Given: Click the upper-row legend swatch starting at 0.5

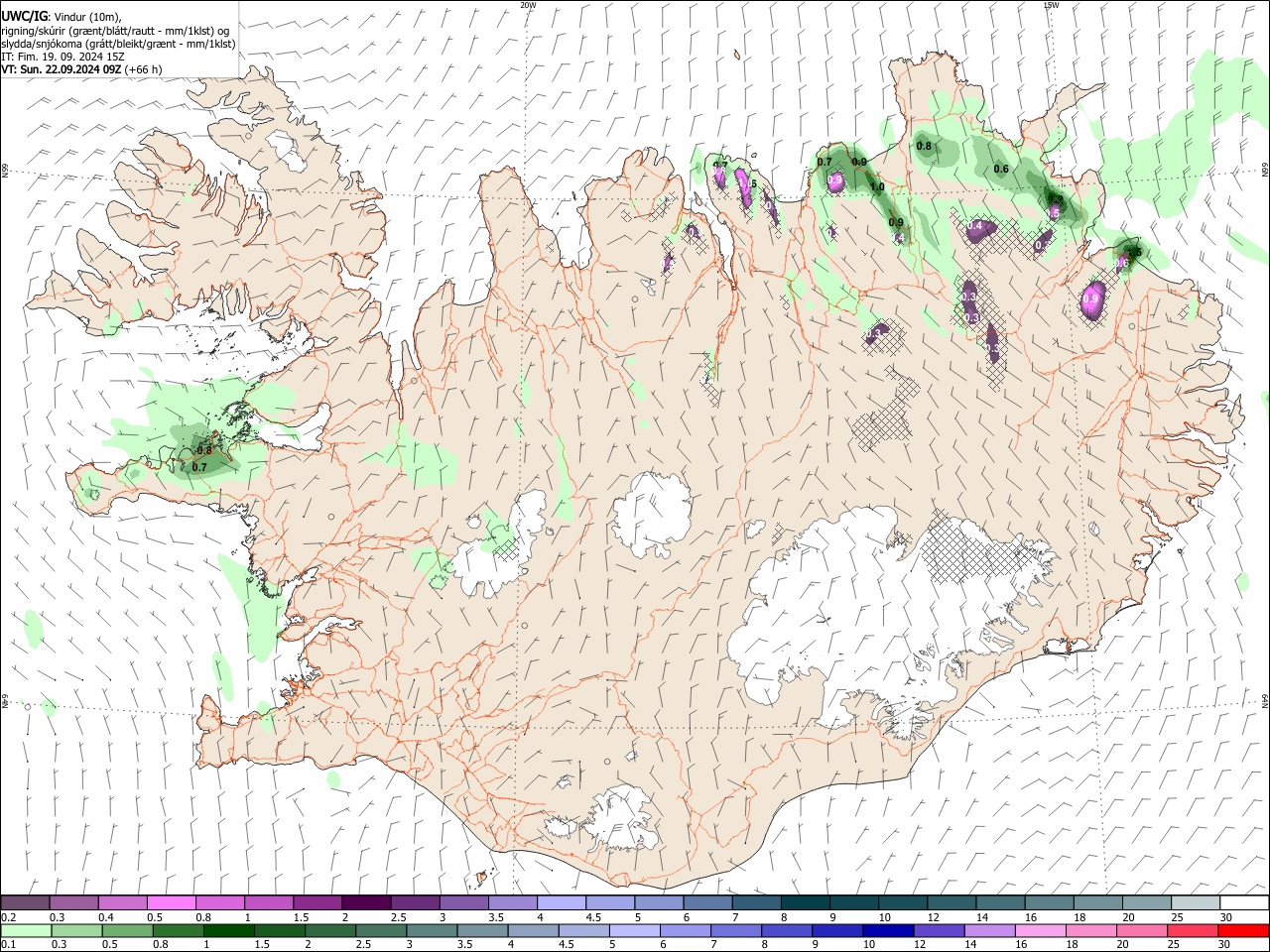Looking at the screenshot, I should coord(172,903).
